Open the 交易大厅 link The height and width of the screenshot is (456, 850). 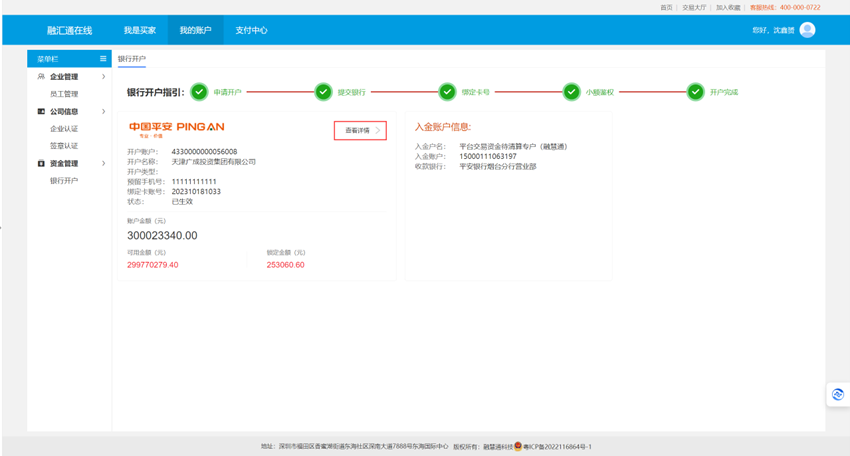694,7
